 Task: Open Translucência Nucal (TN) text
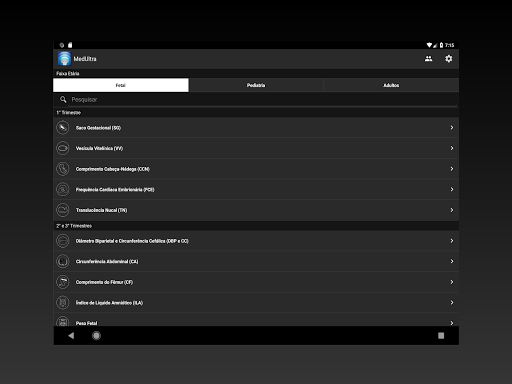point(101,210)
